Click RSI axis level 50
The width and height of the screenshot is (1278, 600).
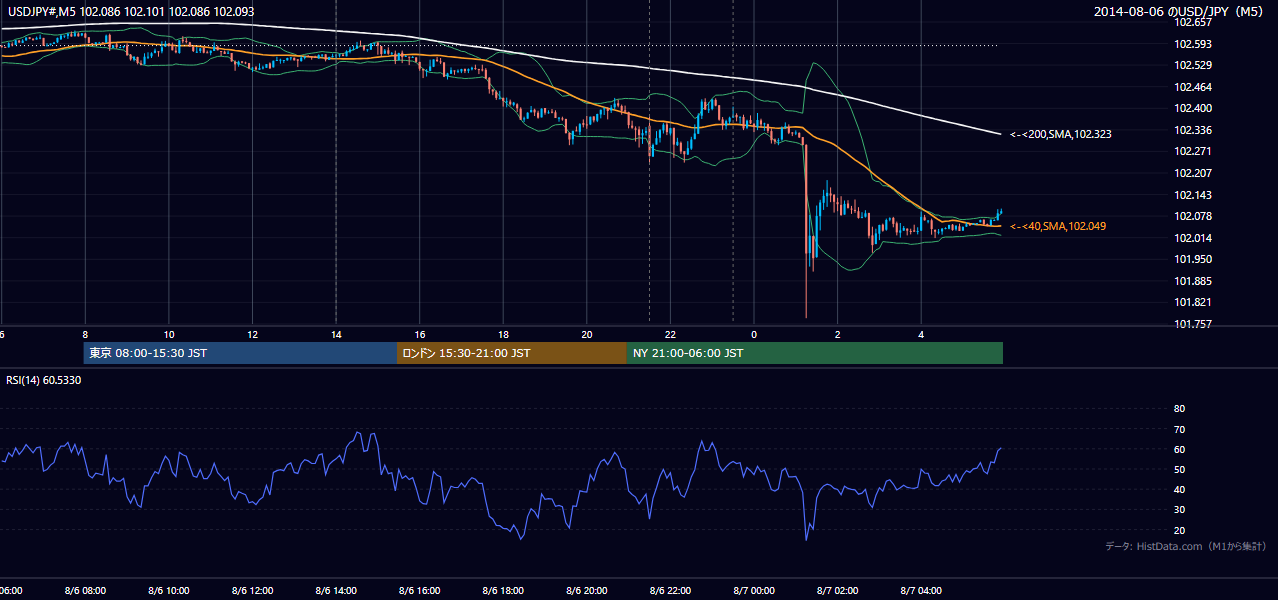point(1179,469)
